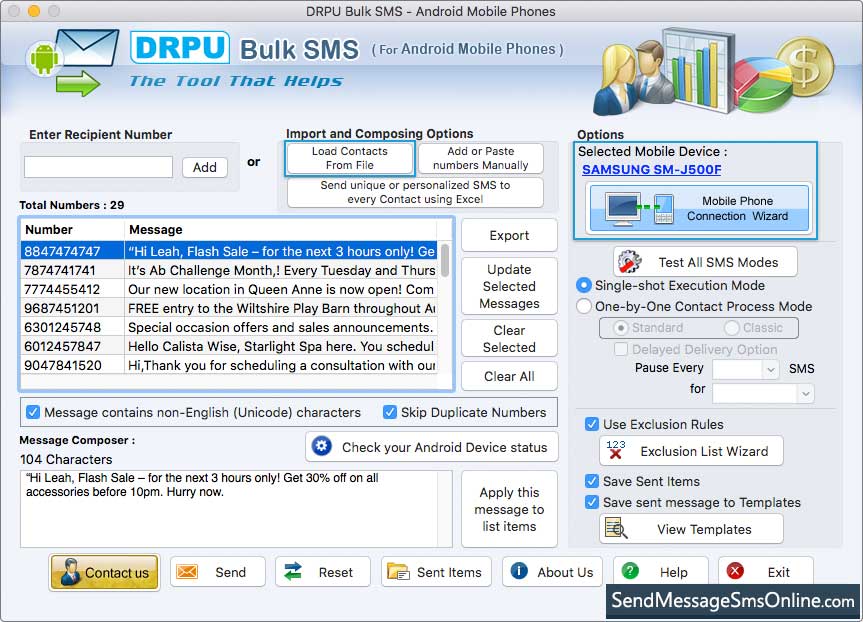Screen dimensions: 863x622
Task: Click the Number column header
Action: point(72,230)
